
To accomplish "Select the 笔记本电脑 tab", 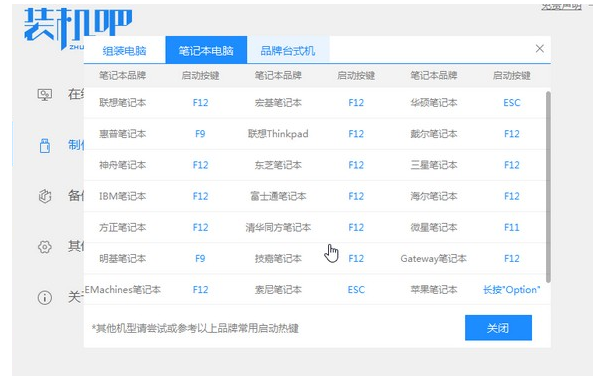I will click(x=206, y=50).
